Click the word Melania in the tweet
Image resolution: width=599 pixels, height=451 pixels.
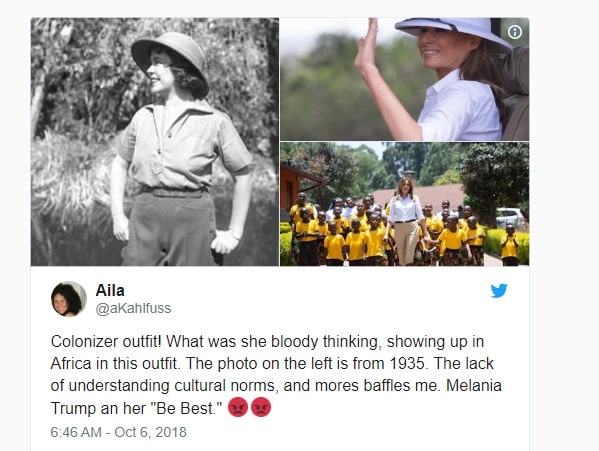[x=474, y=385]
